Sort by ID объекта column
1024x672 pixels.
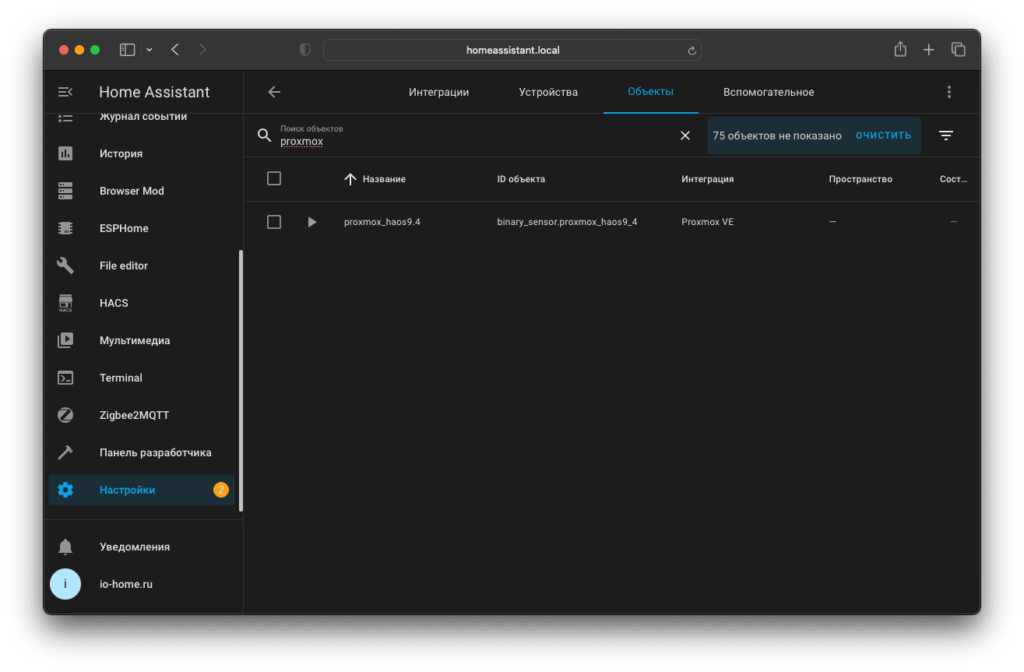520,179
